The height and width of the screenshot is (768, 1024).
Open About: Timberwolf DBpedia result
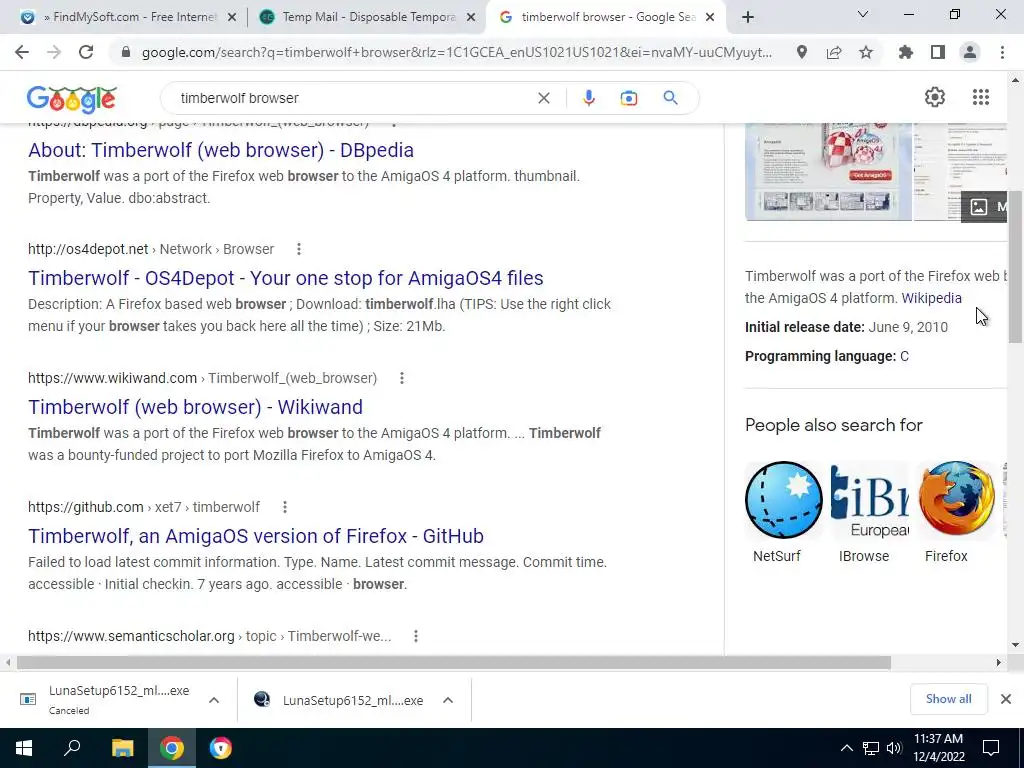coord(221,150)
